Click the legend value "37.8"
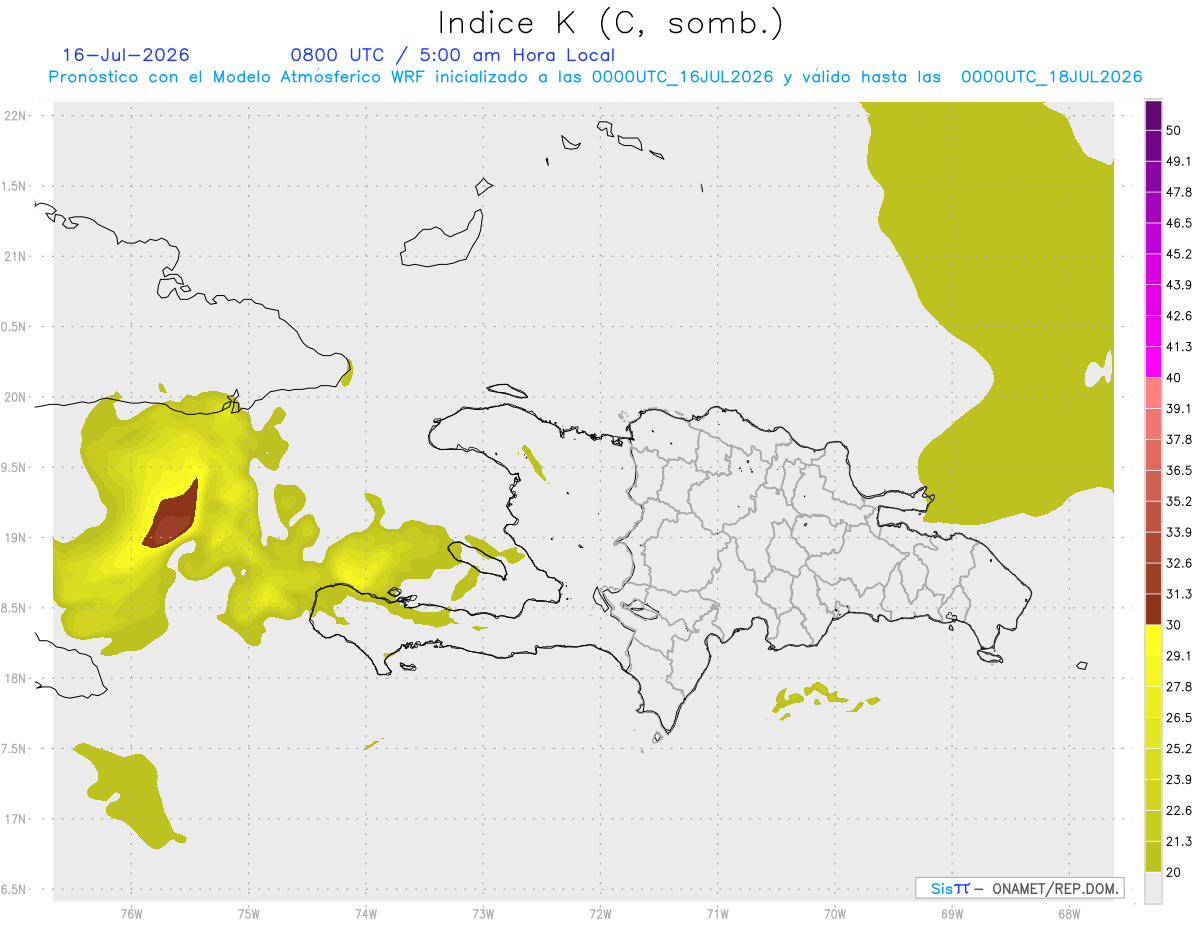The height and width of the screenshot is (927, 1200). [x=1179, y=439]
